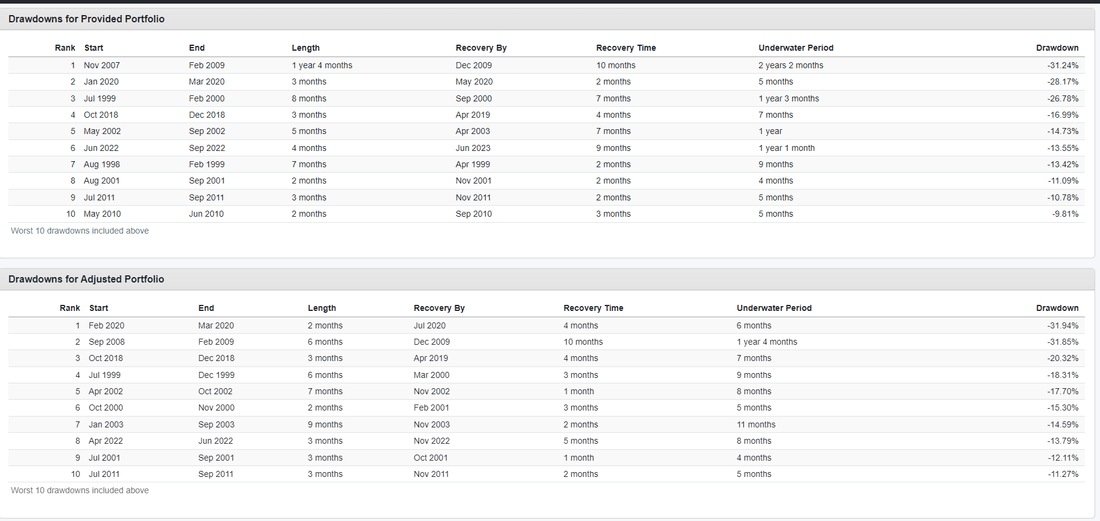Click the '-13.55%' drawdown value
This screenshot has height=521, width=1100.
point(1063,148)
